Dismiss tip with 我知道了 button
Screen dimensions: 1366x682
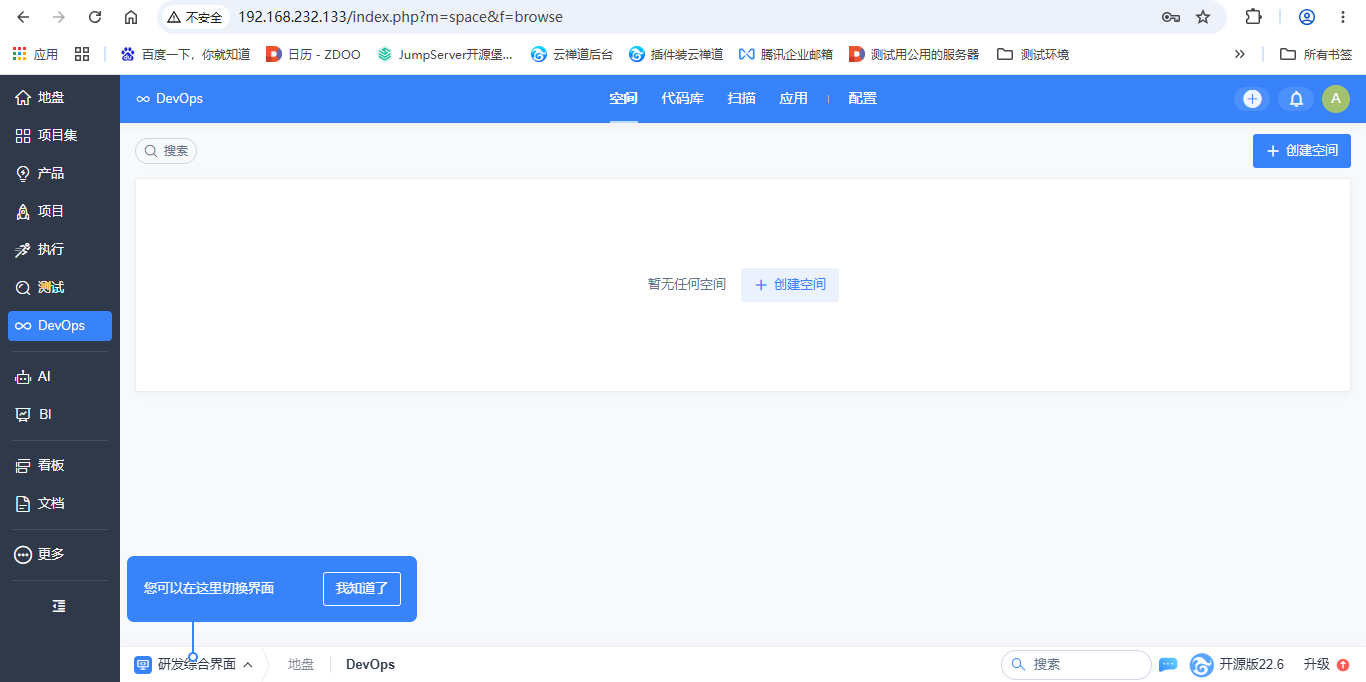[x=362, y=589]
